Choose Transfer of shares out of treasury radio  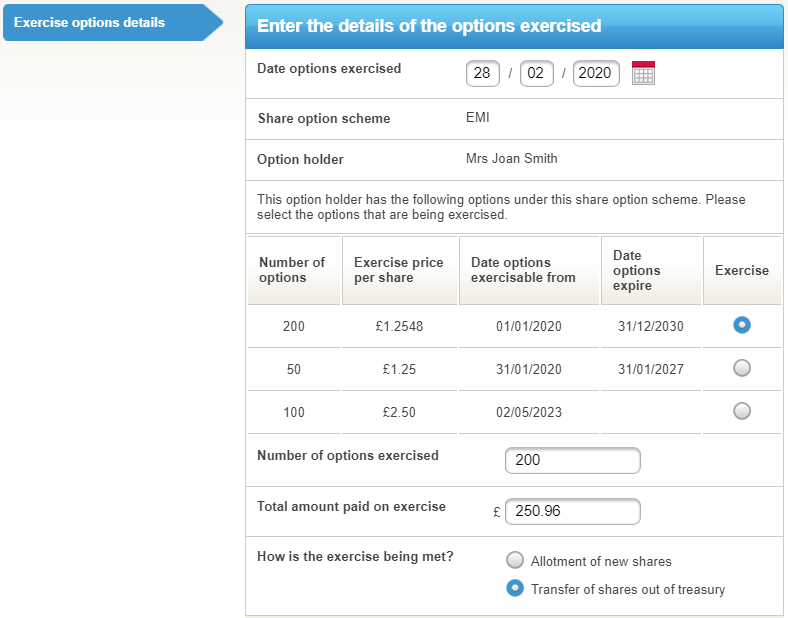(515, 588)
